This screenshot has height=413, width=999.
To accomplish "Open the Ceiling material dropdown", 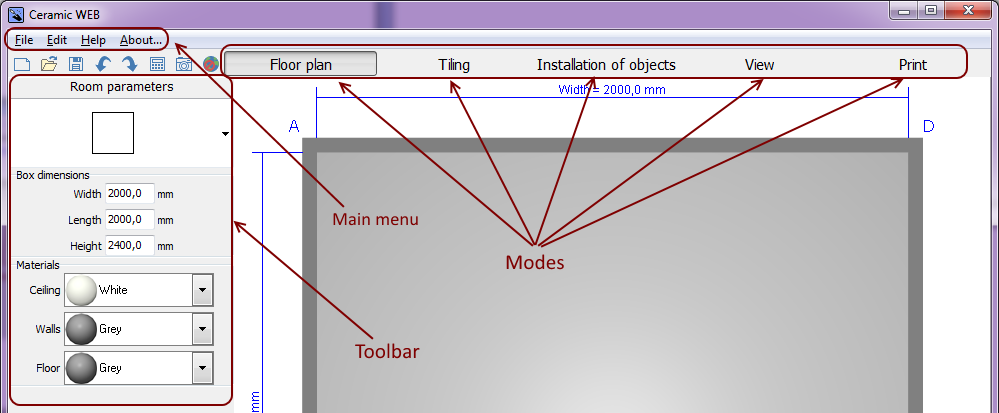I will coord(203,290).
